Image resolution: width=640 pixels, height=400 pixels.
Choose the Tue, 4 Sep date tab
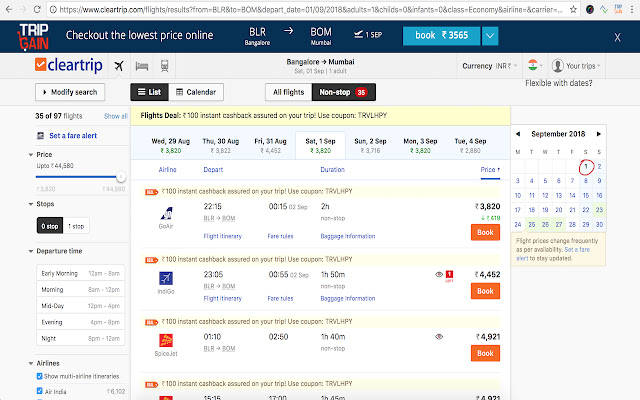point(470,145)
